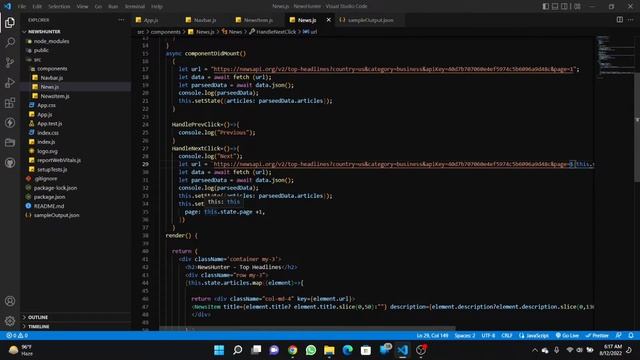Open the Selection menu
The width and height of the screenshot is (640, 360).
59,7
